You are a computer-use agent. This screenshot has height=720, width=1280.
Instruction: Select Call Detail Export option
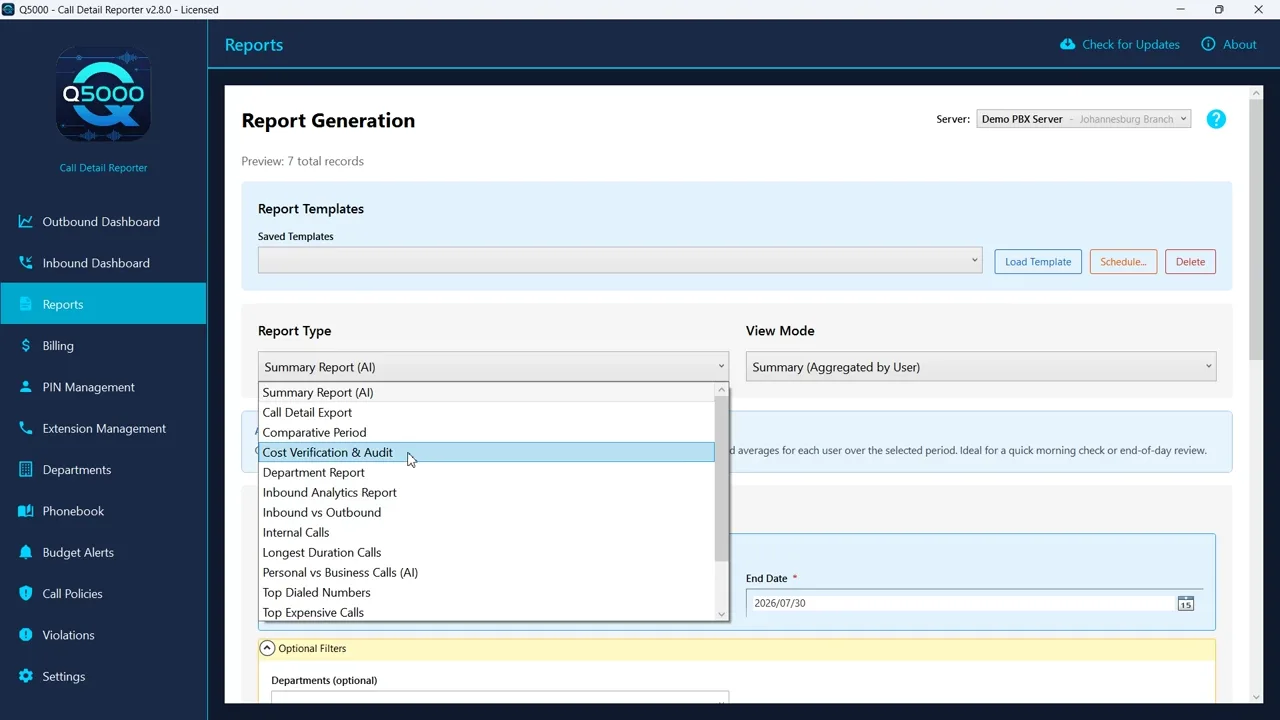click(x=486, y=412)
